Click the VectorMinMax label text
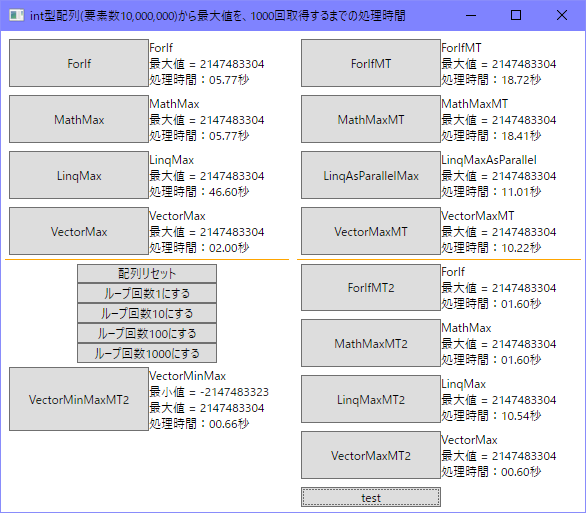Screen dimensions: 586x513 coord(188,376)
